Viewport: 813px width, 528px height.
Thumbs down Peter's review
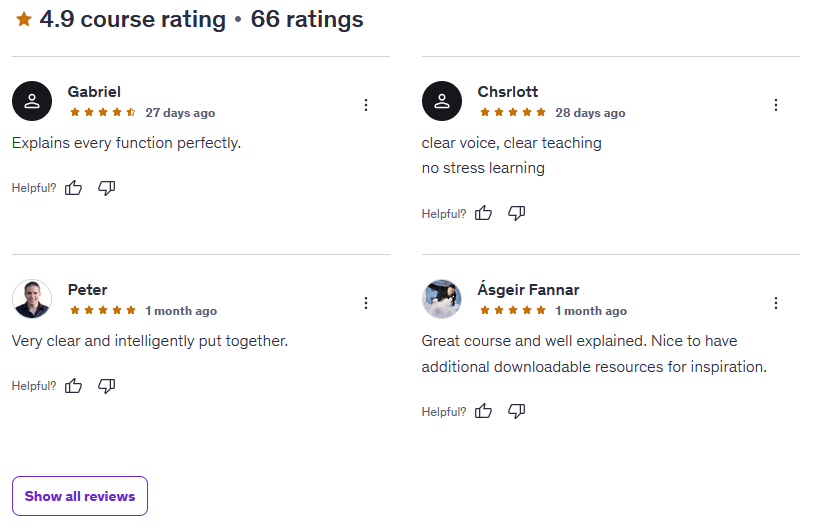point(106,385)
